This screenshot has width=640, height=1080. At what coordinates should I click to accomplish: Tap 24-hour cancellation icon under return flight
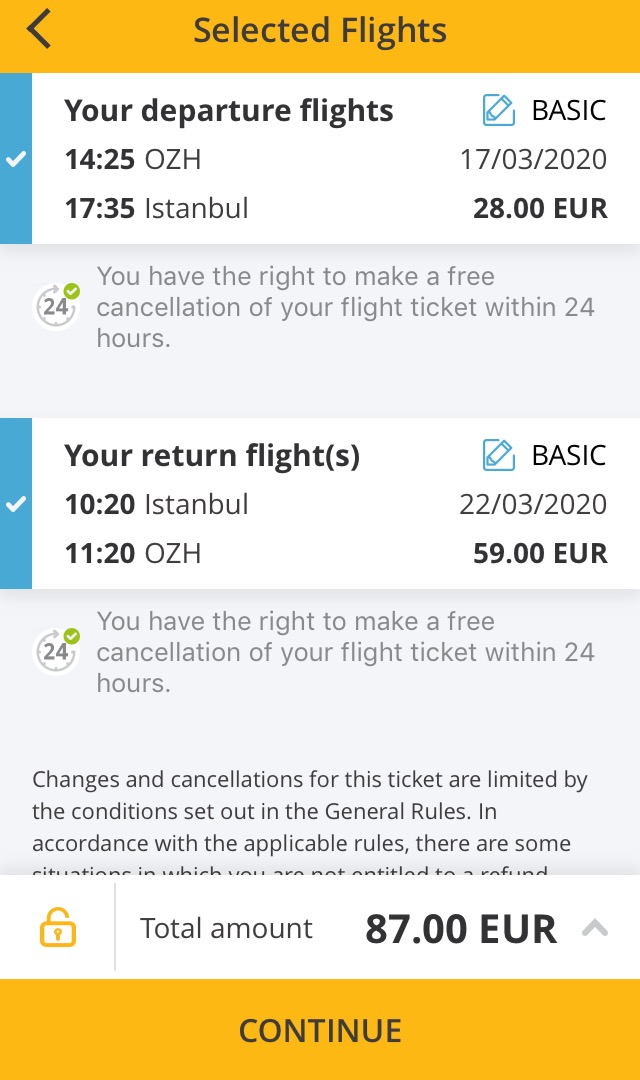point(57,650)
